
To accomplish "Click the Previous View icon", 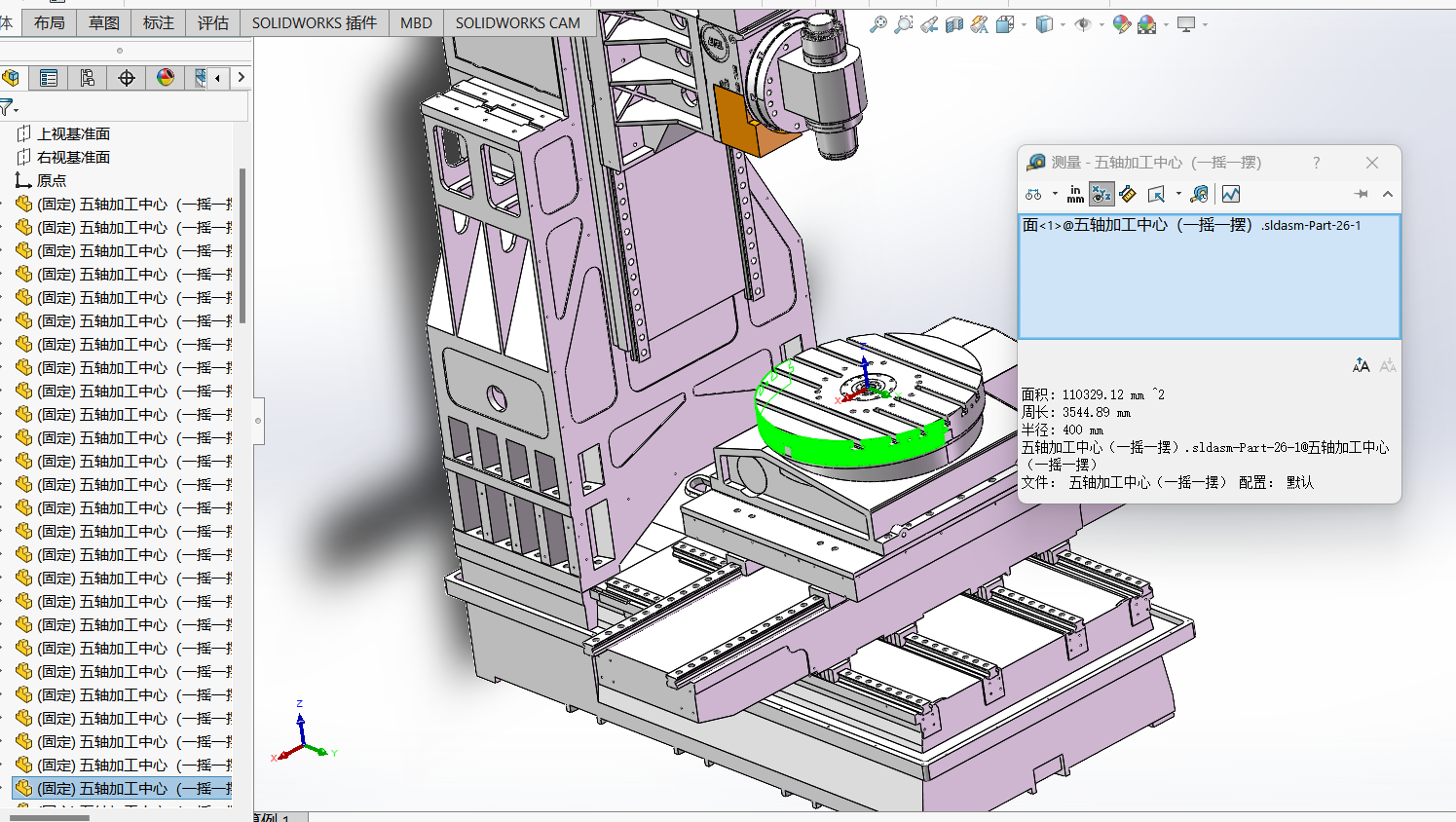I will coord(929,24).
